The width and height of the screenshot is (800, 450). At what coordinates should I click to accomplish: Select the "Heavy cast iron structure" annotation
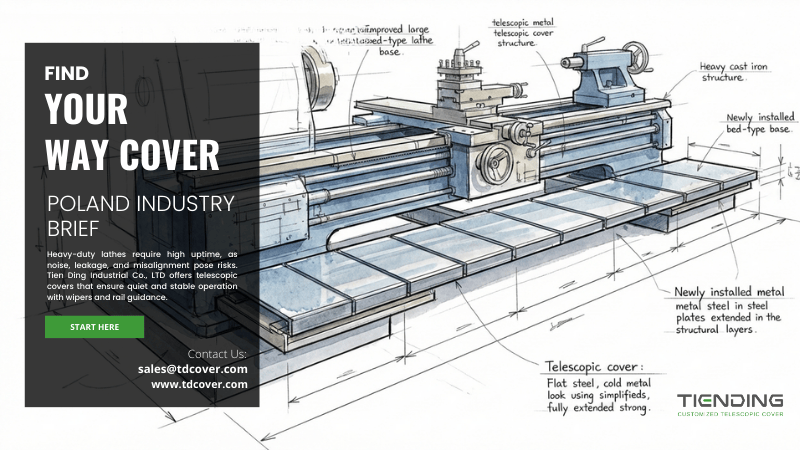[x=723, y=71]
